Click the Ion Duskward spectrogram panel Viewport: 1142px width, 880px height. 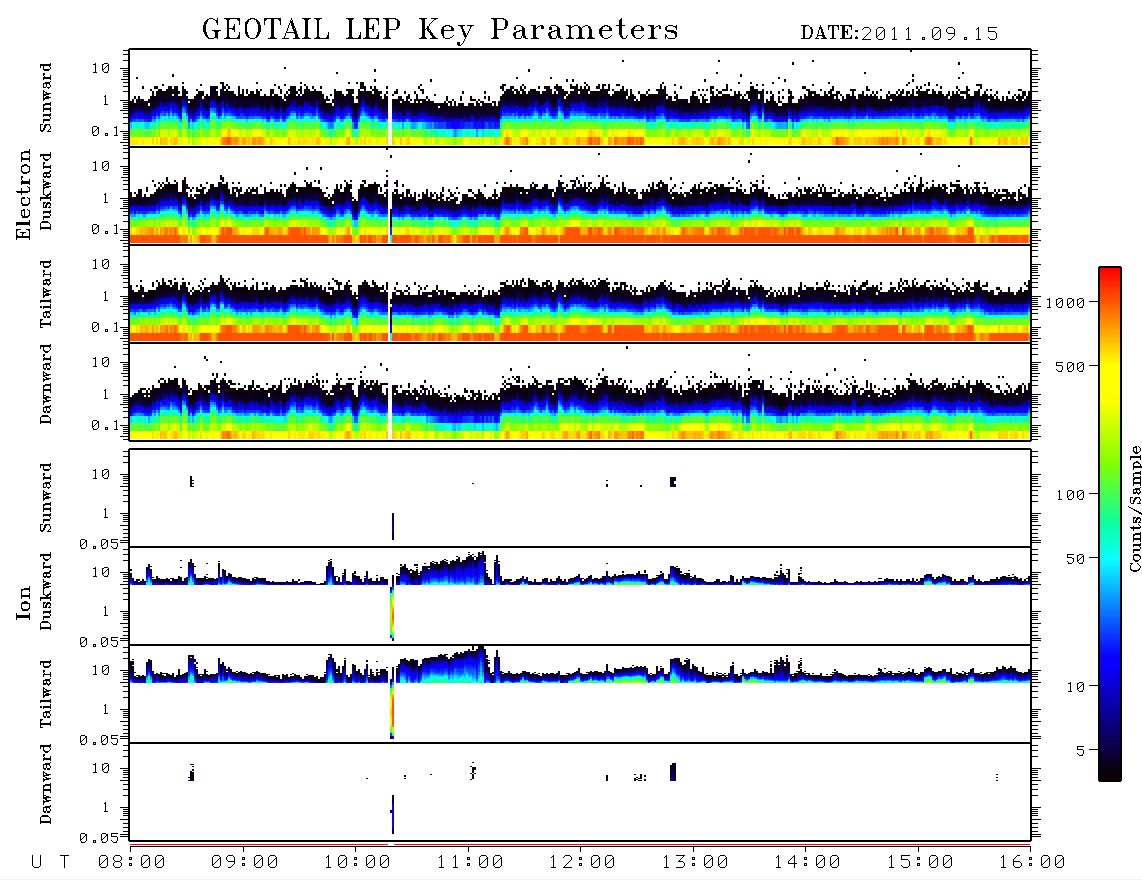click(x=580, y=596)
